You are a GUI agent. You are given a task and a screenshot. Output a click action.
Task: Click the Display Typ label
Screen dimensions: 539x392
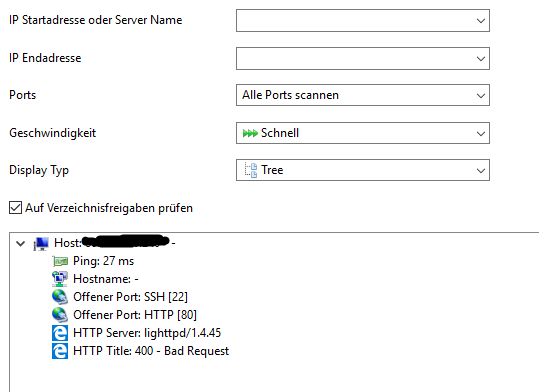pyautogui.click(x=39, y=170)
